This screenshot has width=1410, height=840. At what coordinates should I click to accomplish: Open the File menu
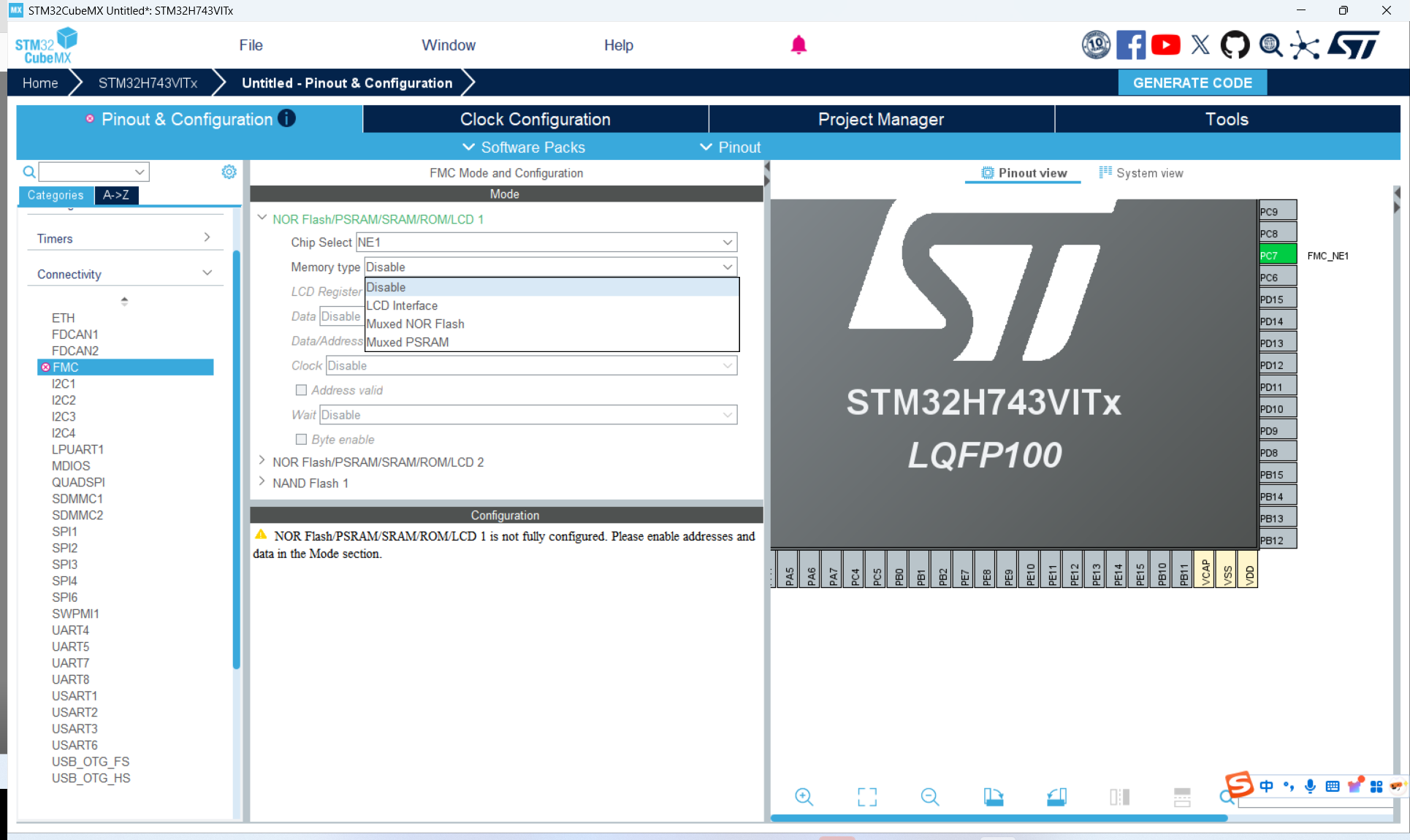pyautogui.click(x=251, y=45)
